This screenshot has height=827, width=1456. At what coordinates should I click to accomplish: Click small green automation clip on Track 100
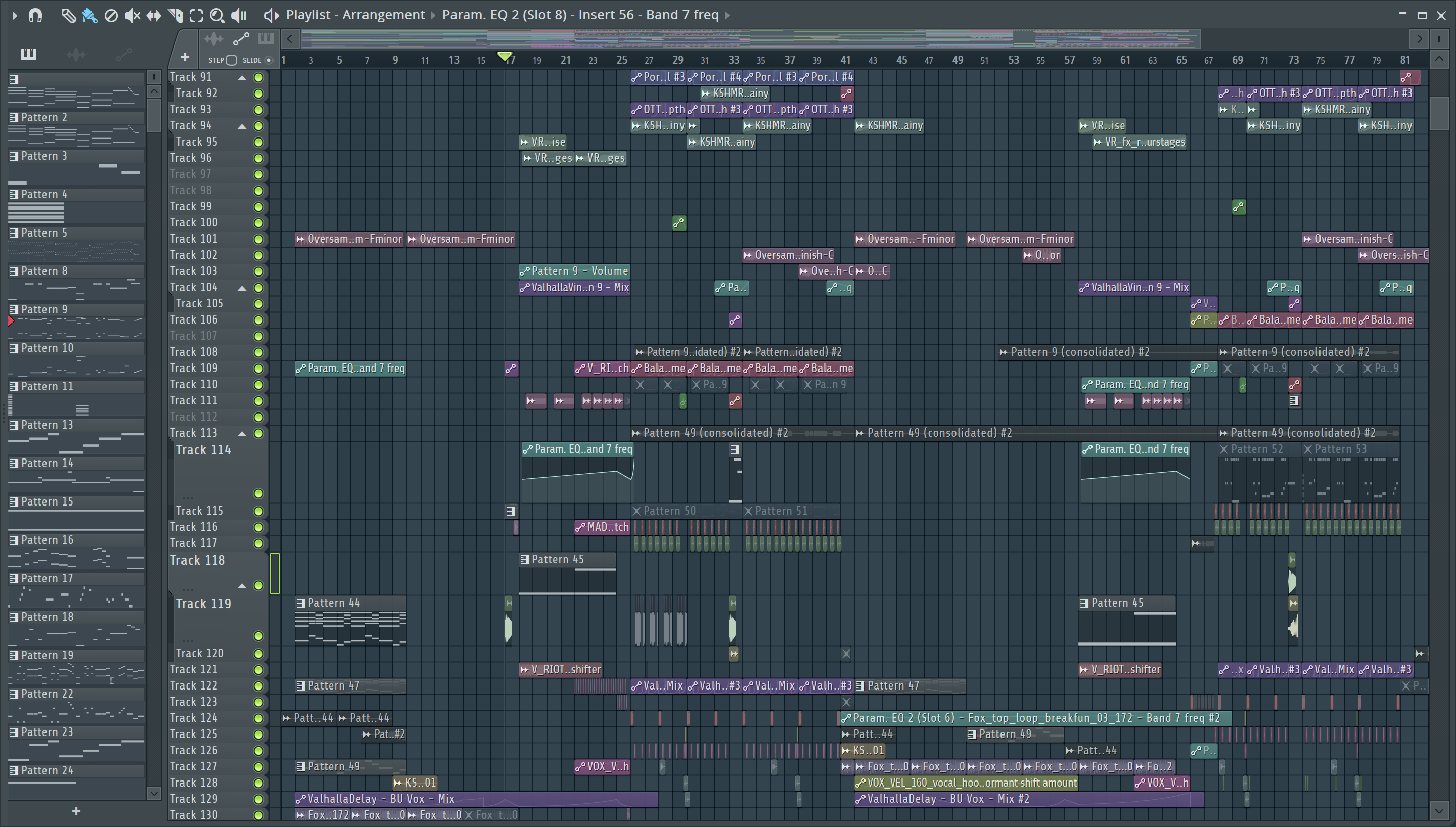coord(678,223)
